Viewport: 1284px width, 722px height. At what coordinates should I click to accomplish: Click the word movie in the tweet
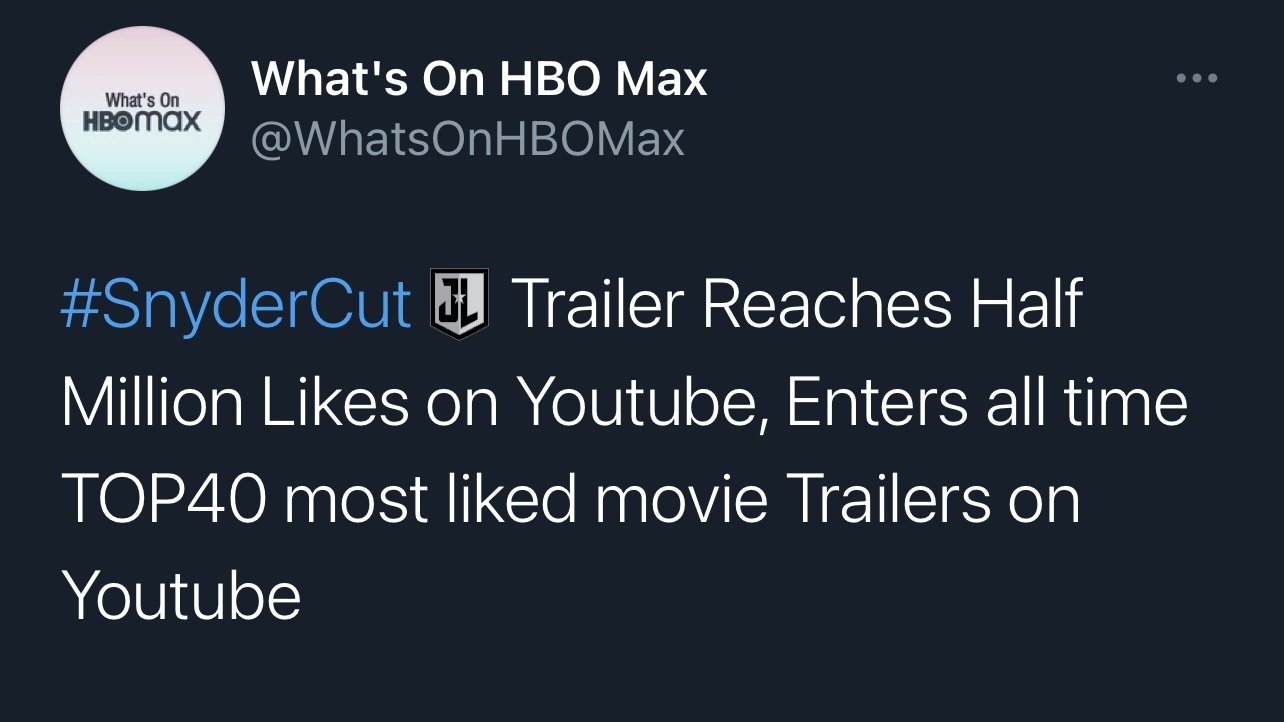click(x=682, y=500)
